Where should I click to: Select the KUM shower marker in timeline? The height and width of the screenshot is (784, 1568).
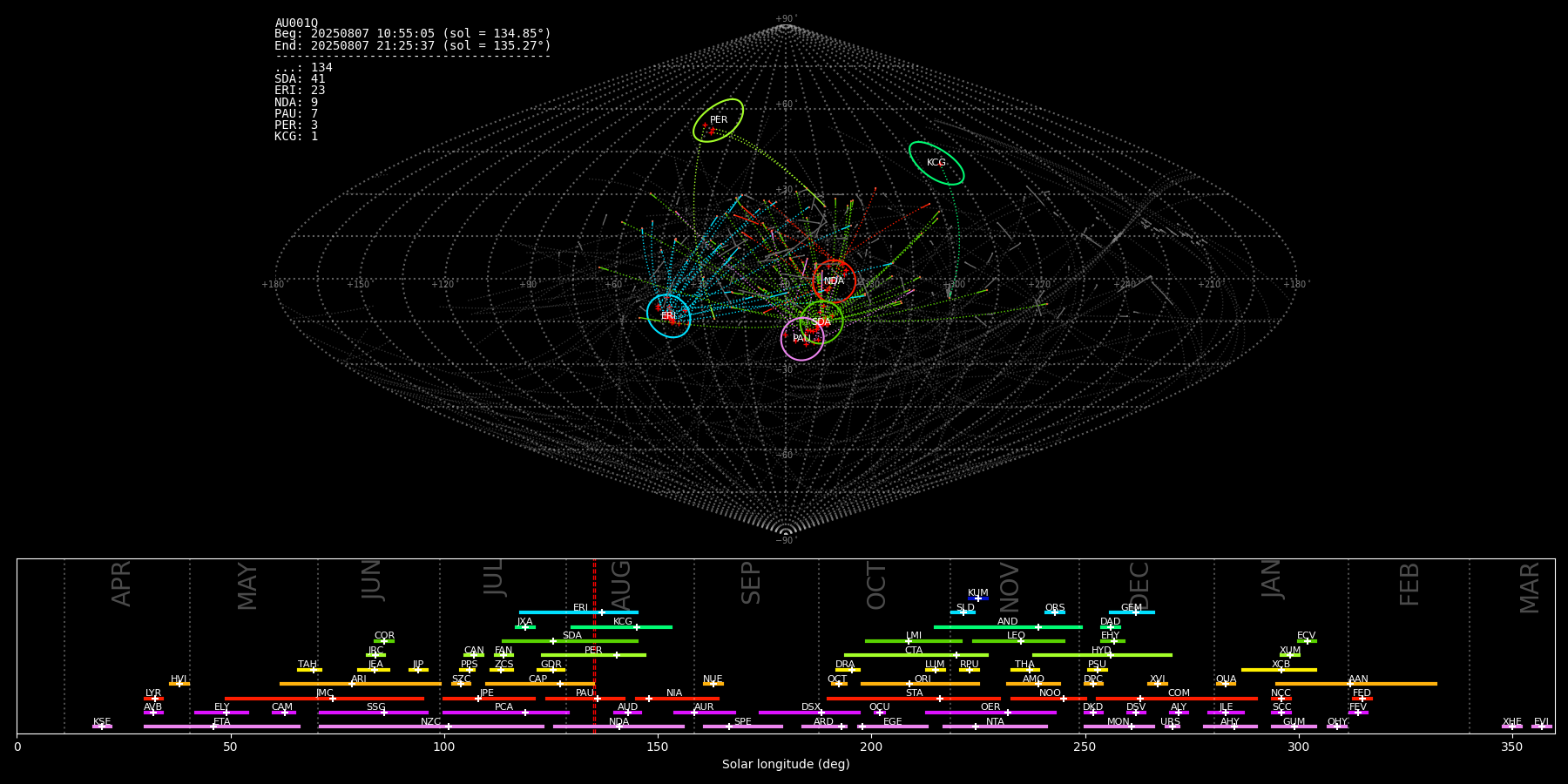[978, 598]
